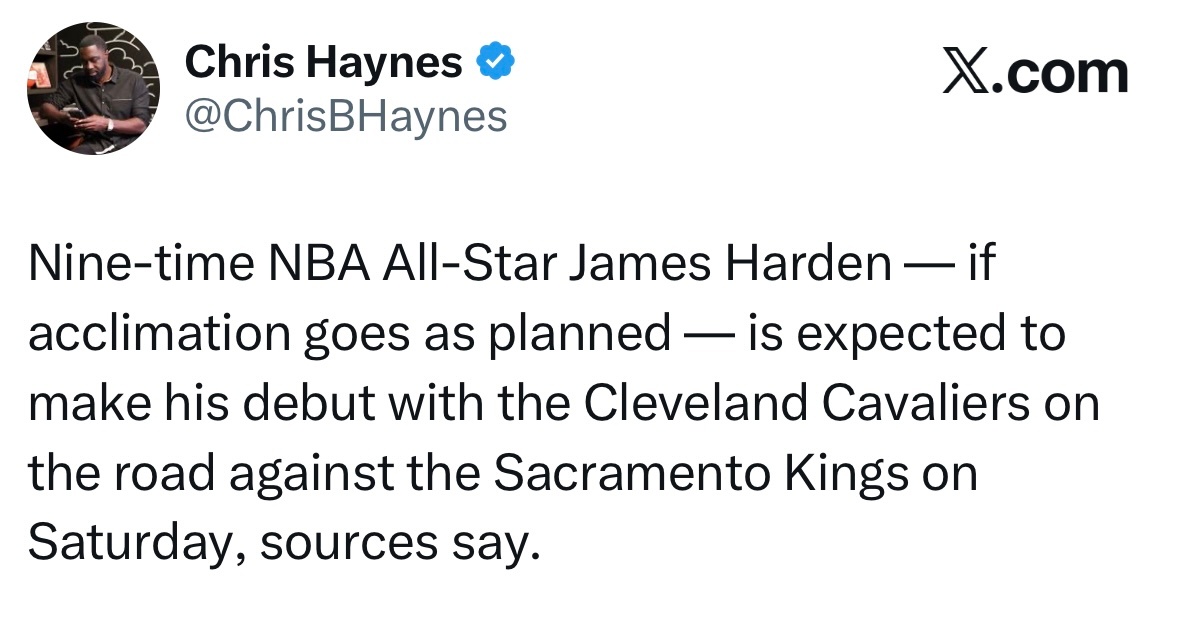This screenshot has height=635, width=1179.
Task: Click the ".com" watermark text
Action: tap(1060, 74)
